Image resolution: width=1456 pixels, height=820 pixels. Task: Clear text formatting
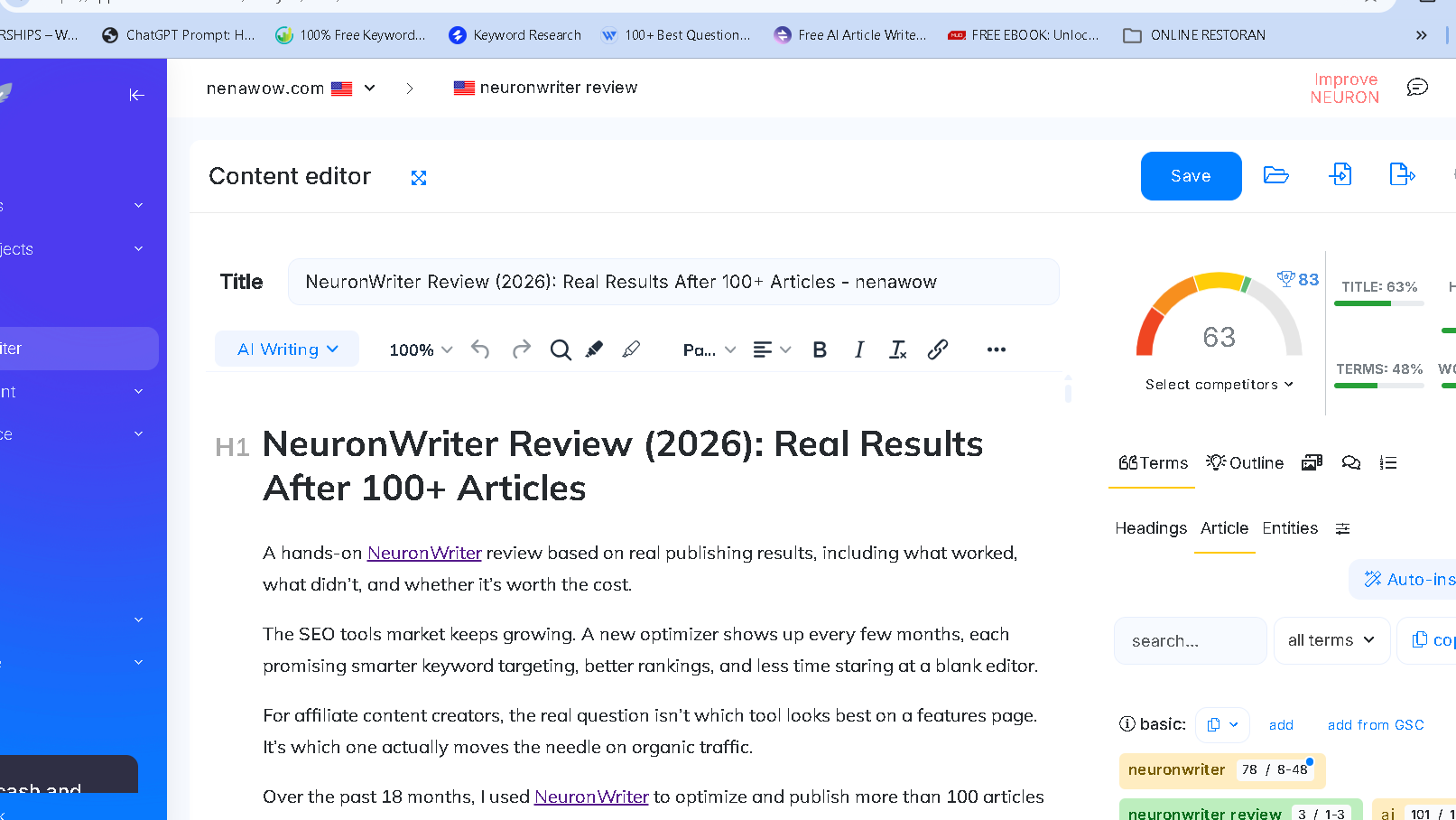click(x=897, y=349)
